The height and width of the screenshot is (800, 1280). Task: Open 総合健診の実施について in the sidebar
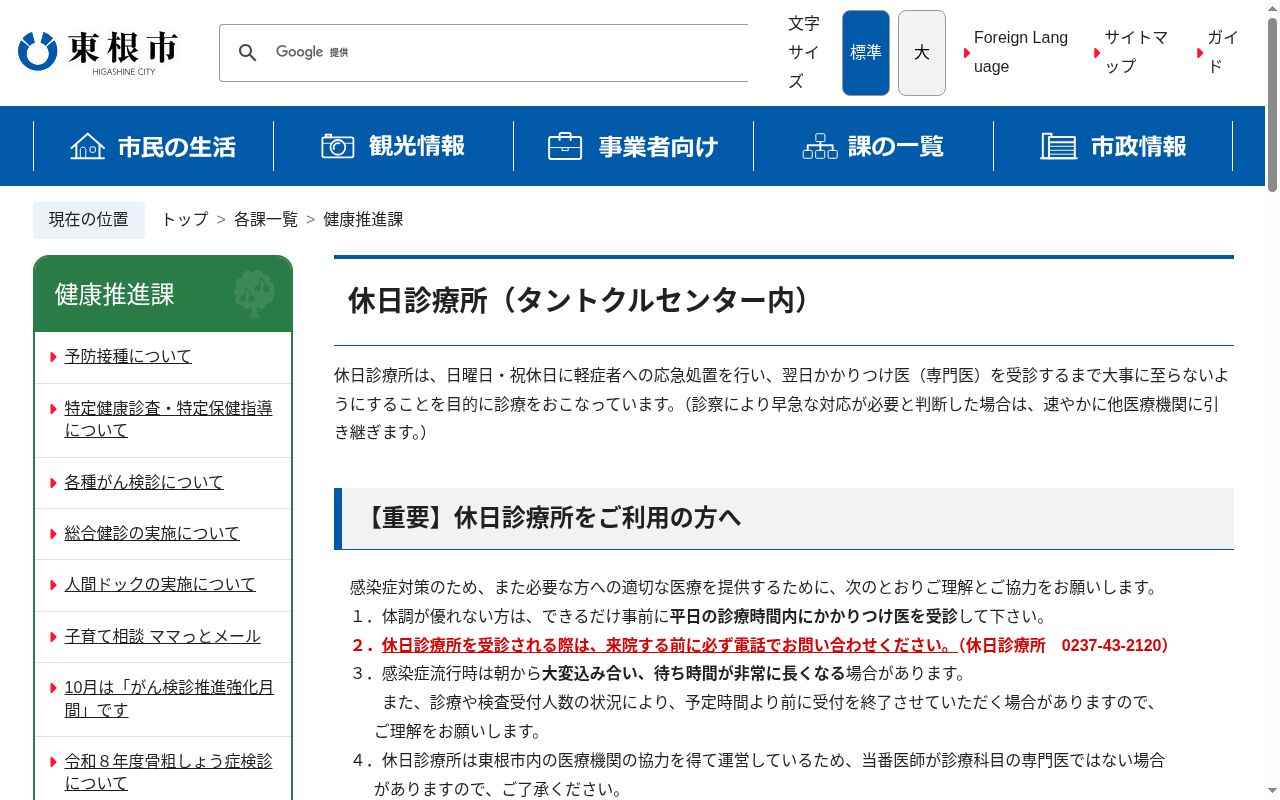152,533
